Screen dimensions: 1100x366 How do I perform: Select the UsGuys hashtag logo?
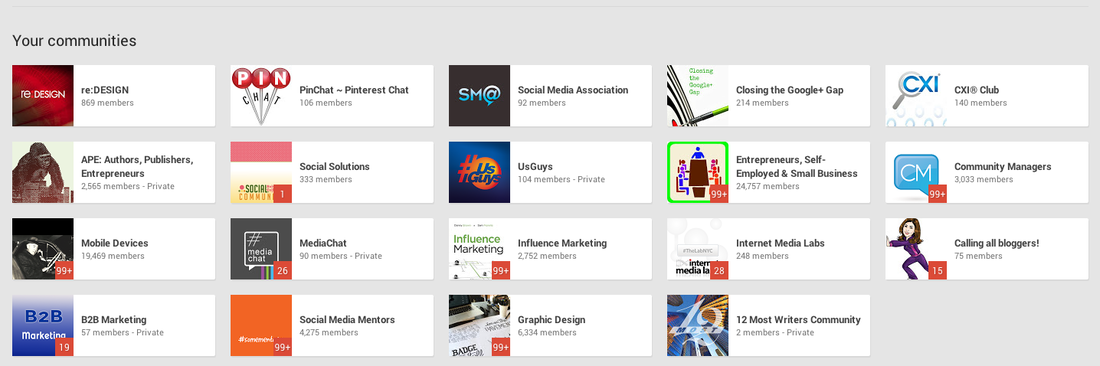tap(479, 172)
